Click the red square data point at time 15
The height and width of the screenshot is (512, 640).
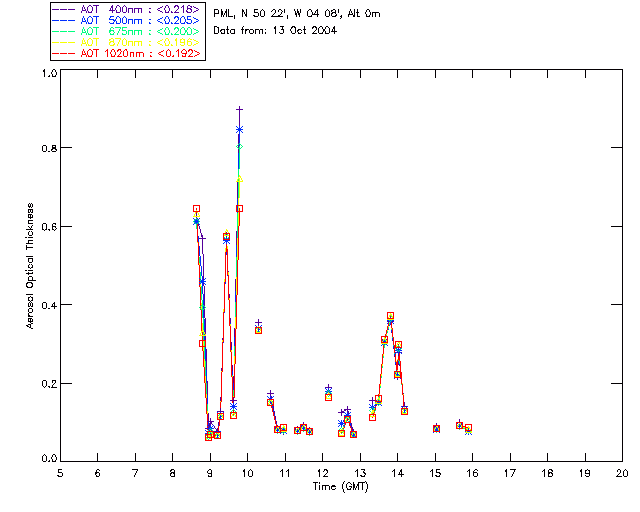pyautogui.click(x=436, y=429)
